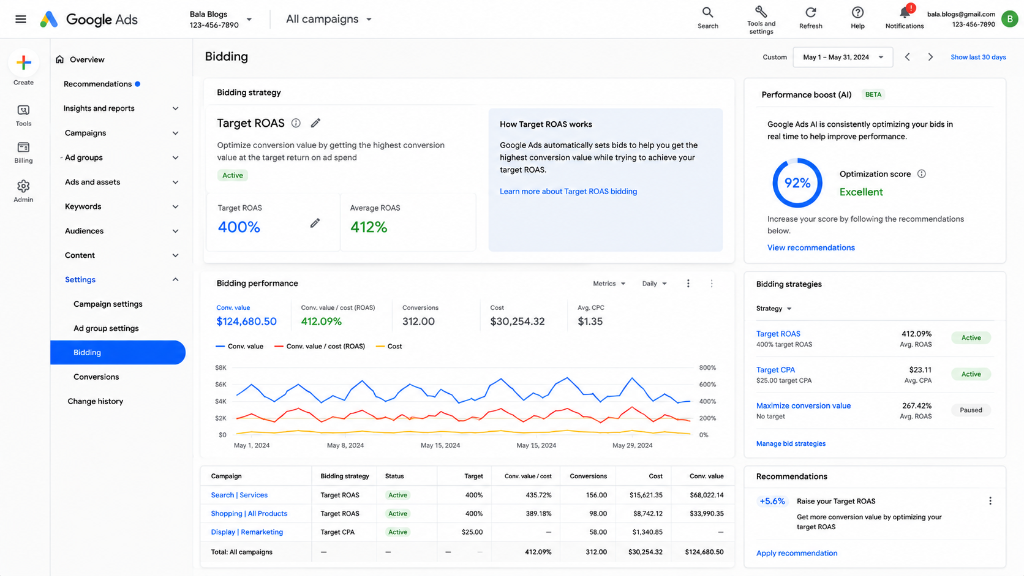Screen dimensions: 1024x576
Task: Edit the 400% Target ROAS value pencil
Action: [315, 223]
